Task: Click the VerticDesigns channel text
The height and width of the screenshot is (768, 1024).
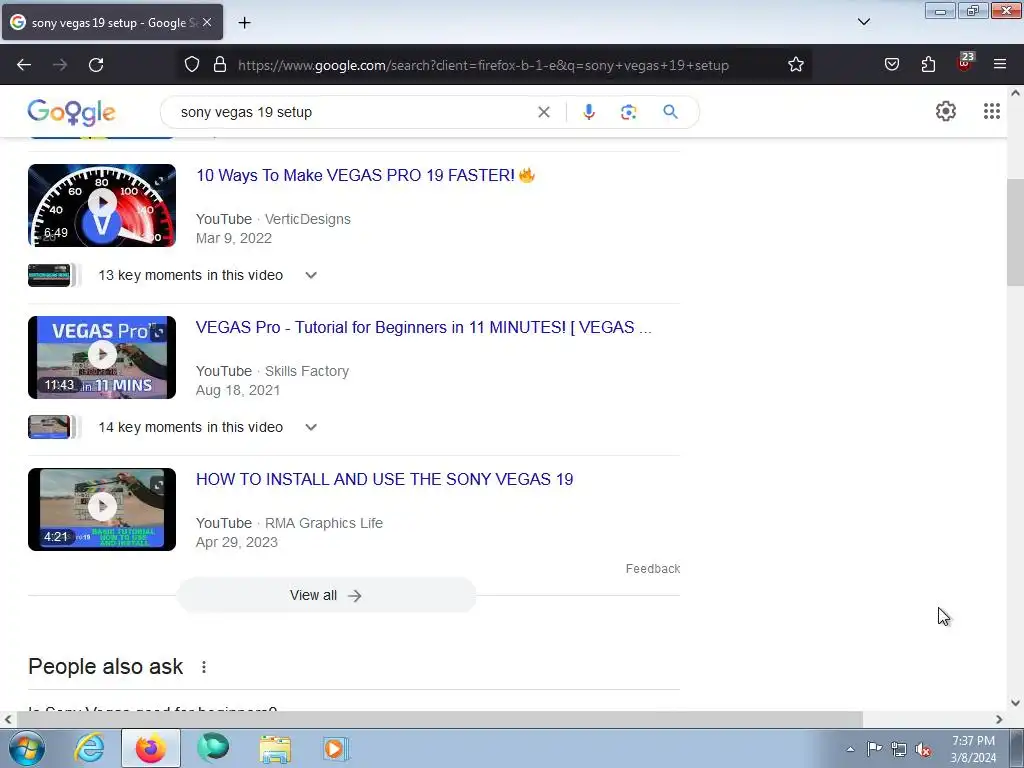Action: pos(308,219)
